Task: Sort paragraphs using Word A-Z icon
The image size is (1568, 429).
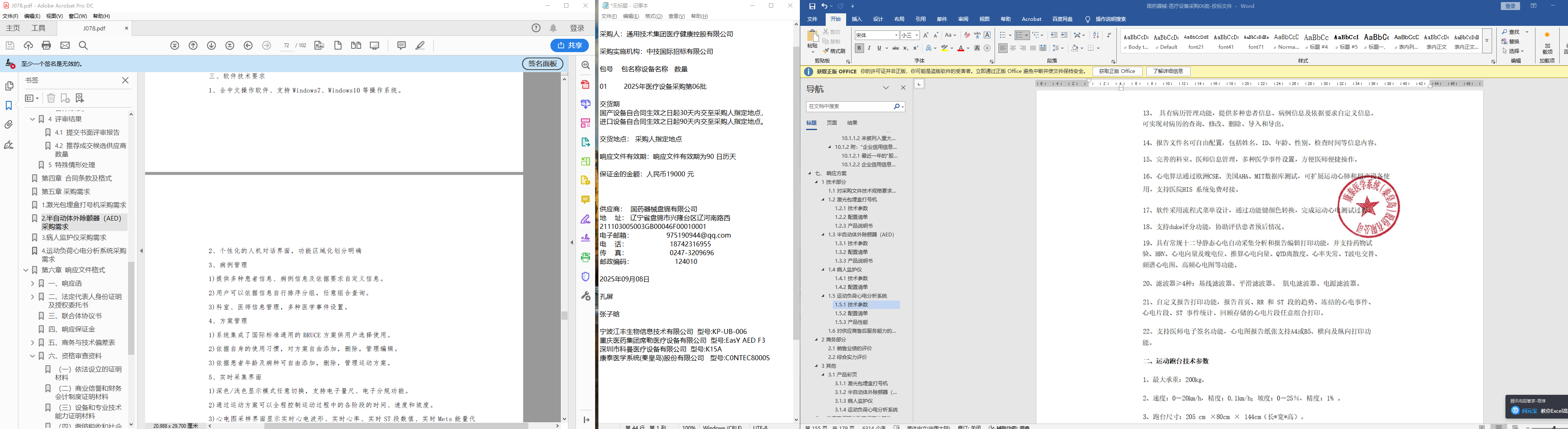Action: pos(1096,35)
